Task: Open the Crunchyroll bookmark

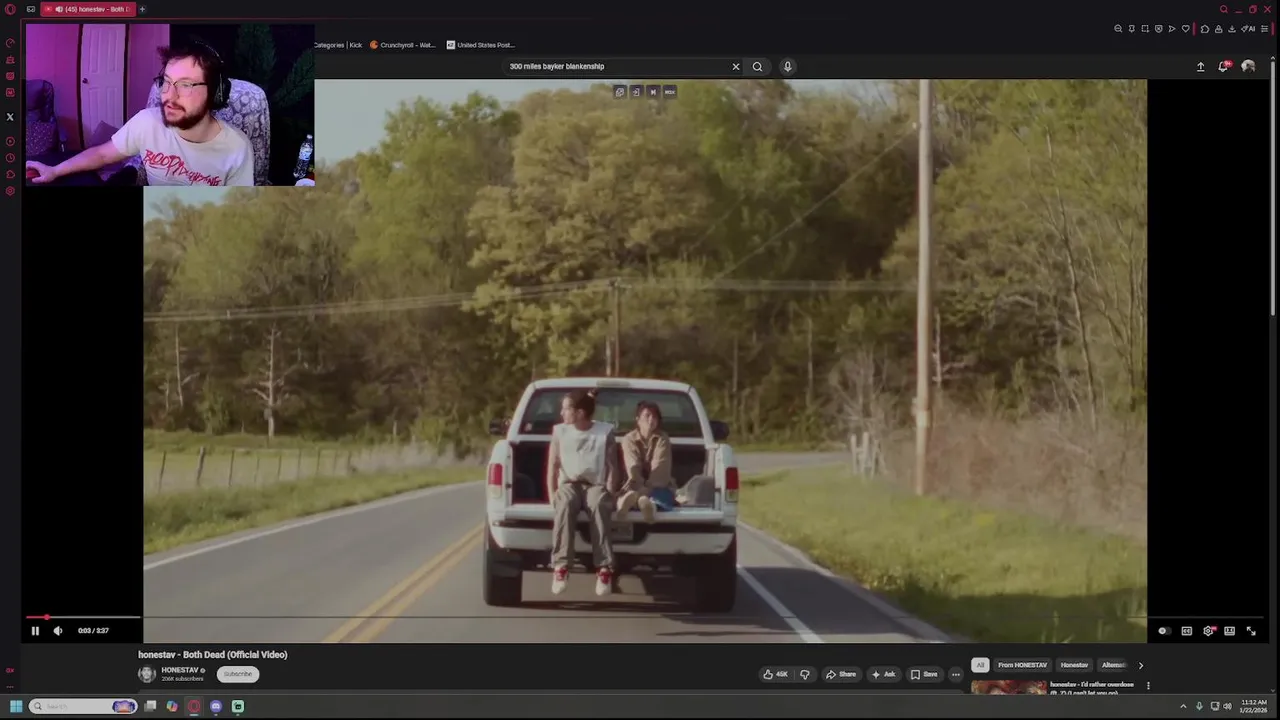Action: tap(403, 45)
